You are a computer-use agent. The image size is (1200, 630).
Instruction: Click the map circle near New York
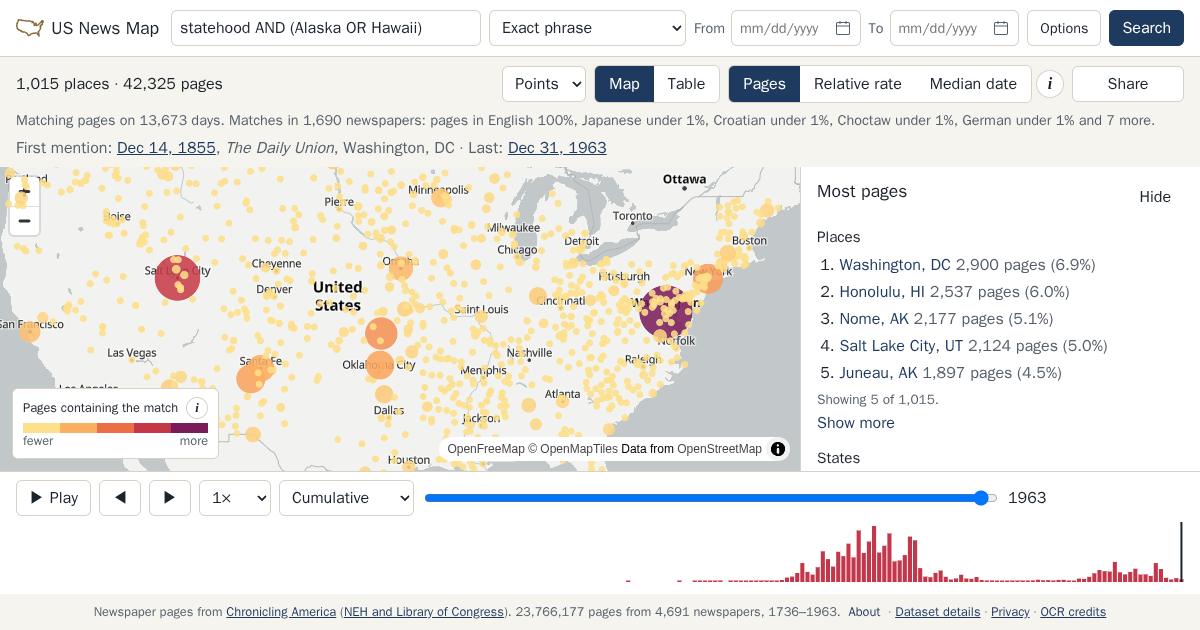708,278
